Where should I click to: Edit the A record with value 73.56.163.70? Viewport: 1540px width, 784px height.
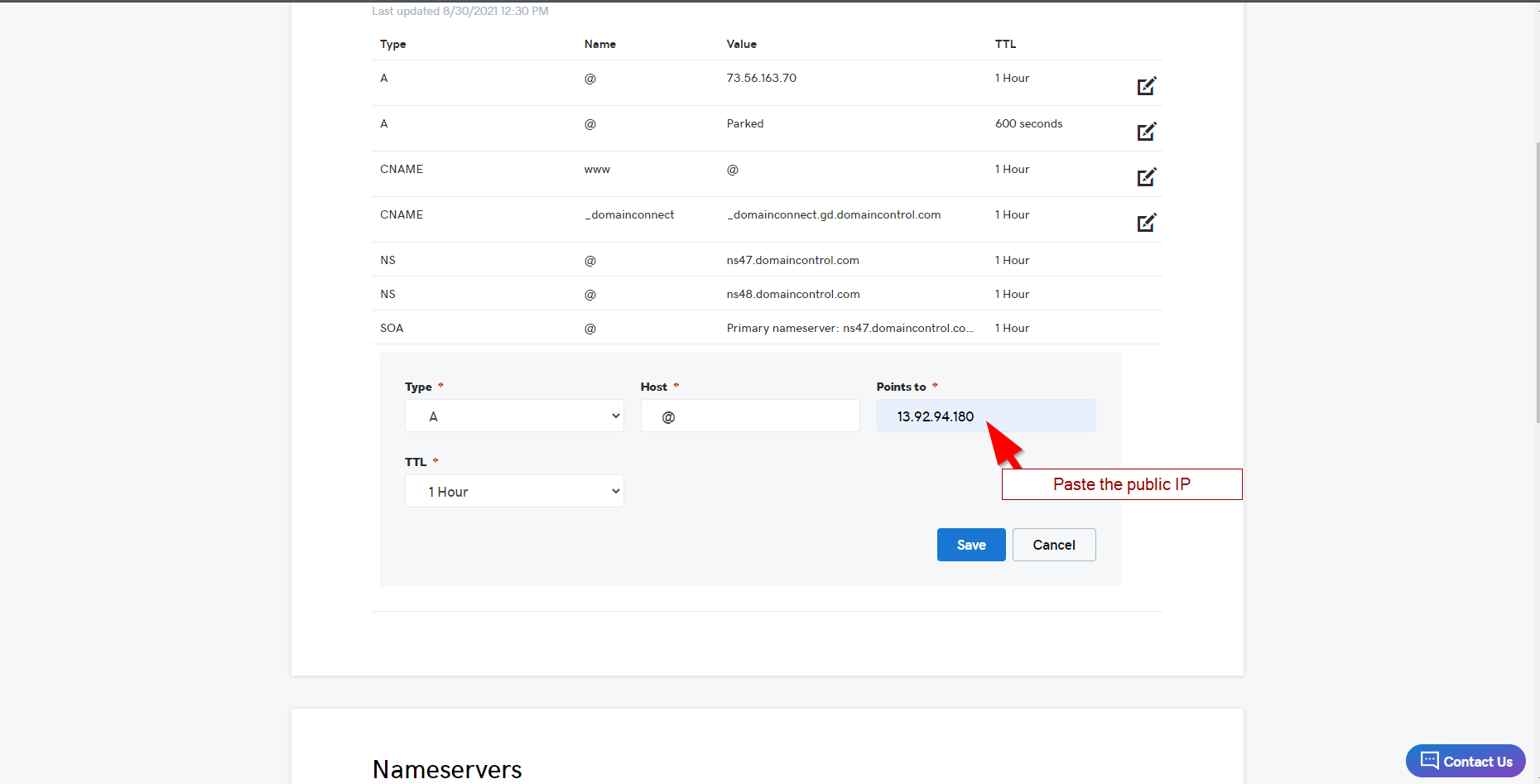[x=1147, y=86]
